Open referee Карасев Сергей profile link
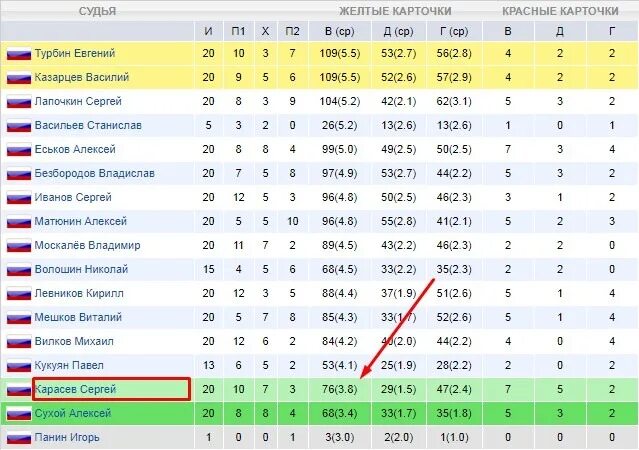The image size is (639, 450). 76,389
